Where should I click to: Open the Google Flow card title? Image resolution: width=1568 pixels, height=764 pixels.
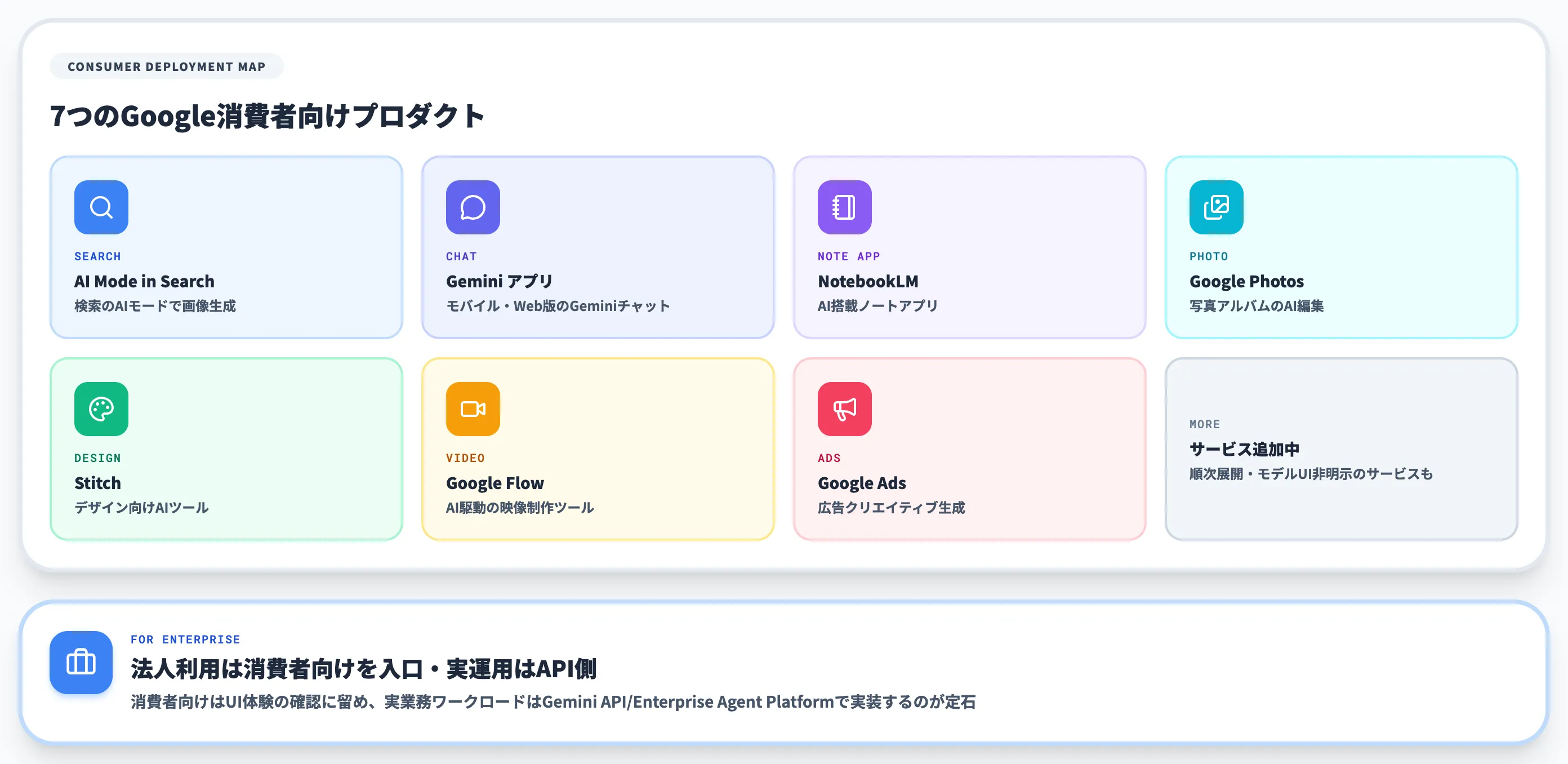tap(495, 483)
